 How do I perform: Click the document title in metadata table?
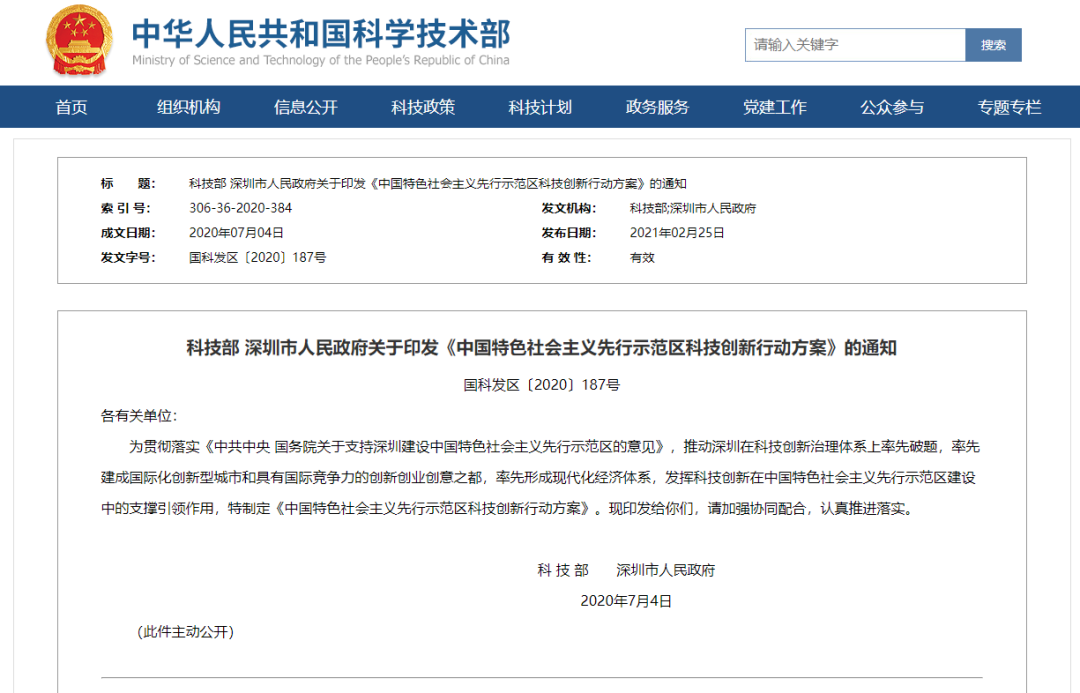[x=437, y=183]
